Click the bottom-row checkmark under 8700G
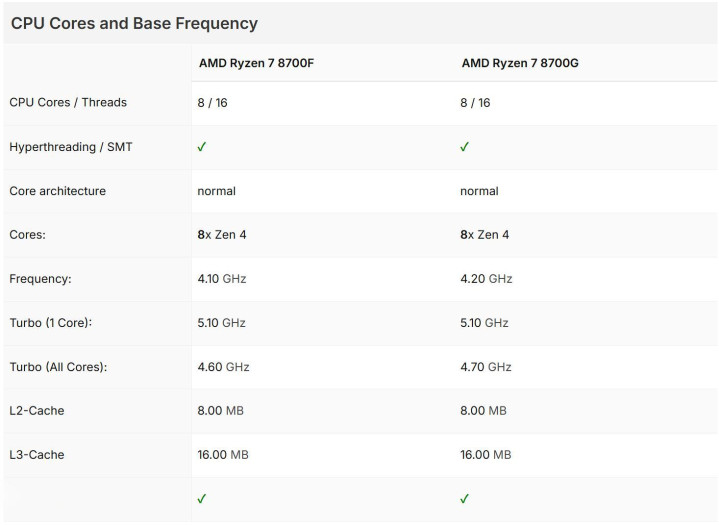The height and width of the screenshot is (525, 719). (x=464, y=498)
